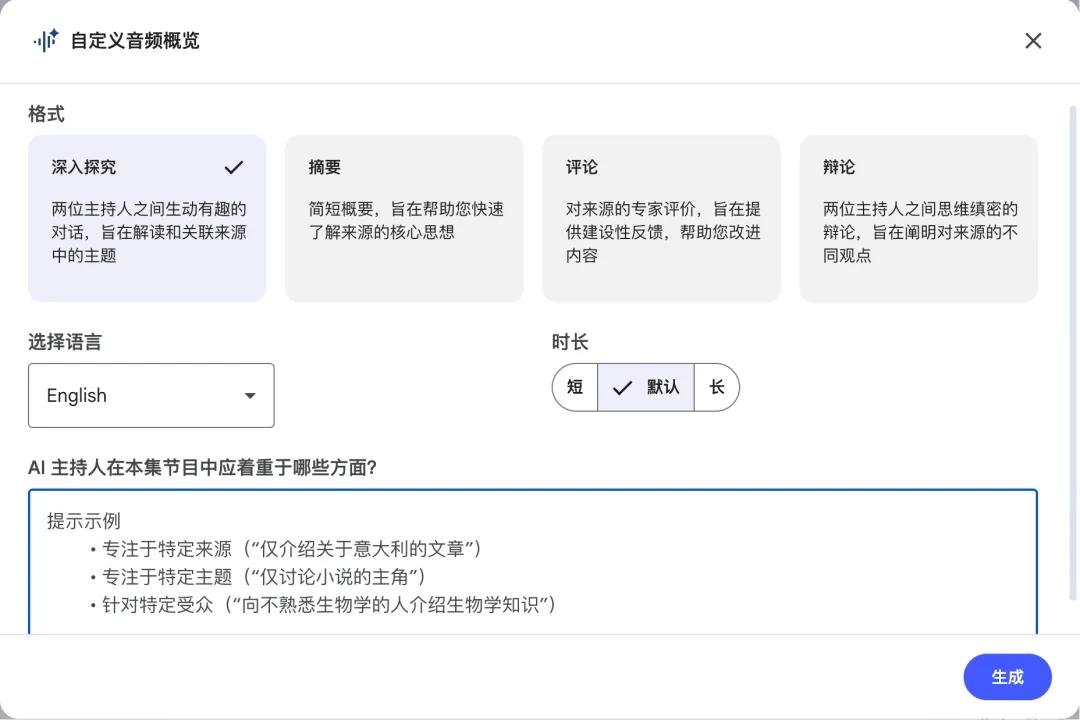Screen dimensions: 1080x720
Task: Click the dialog's vertical scrollbar
Action: click(1074, 350)
